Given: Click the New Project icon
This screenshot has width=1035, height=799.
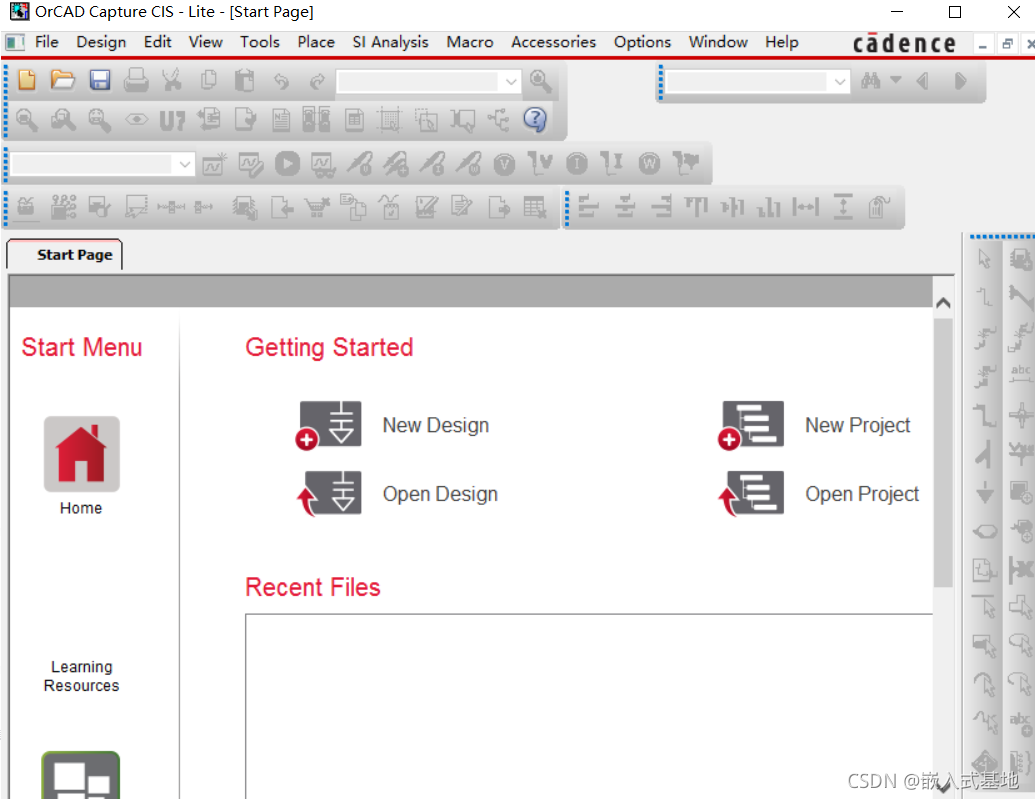Looking at the screenshot, I should pos(751,425).
